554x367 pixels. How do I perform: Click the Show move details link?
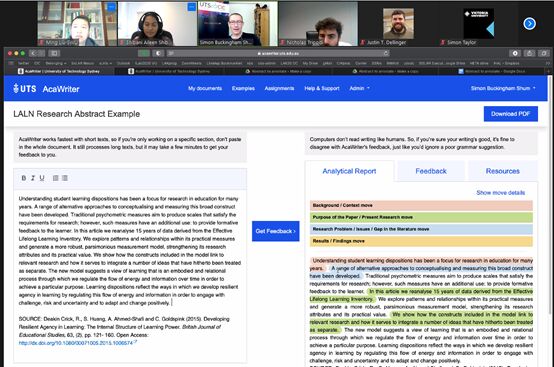(x=500, y=193)
